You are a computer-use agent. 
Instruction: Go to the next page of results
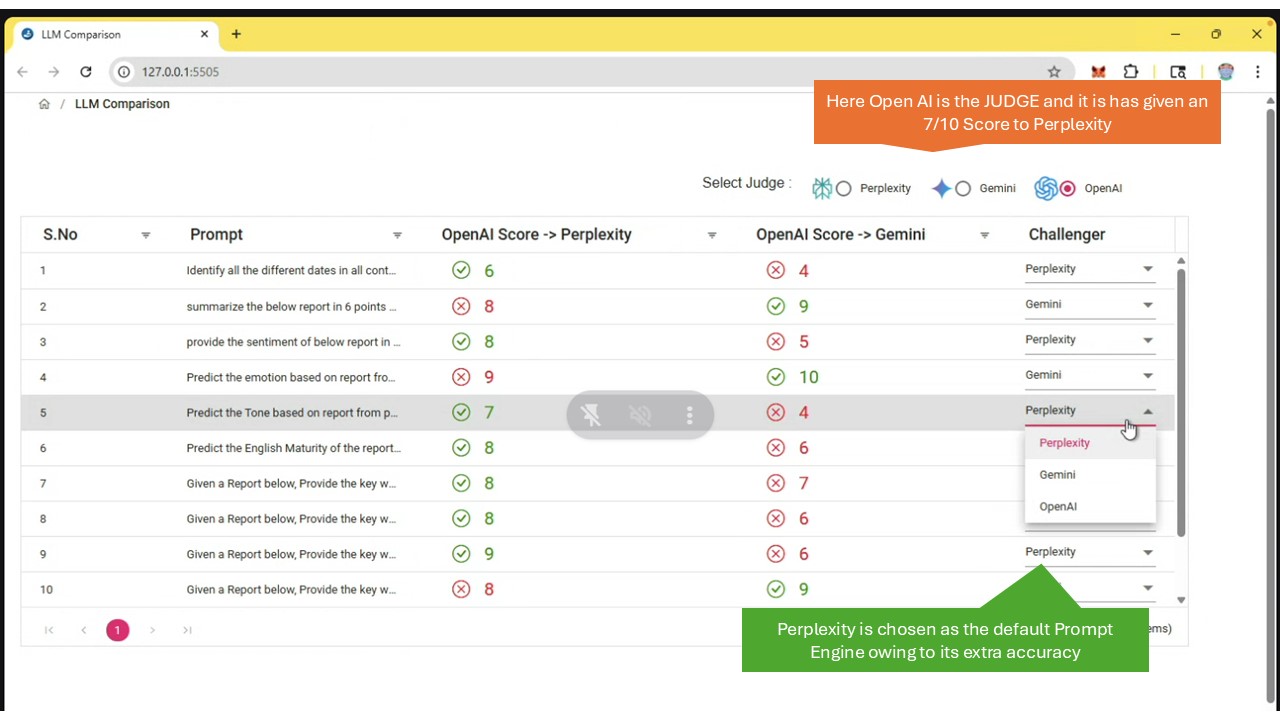152,630
